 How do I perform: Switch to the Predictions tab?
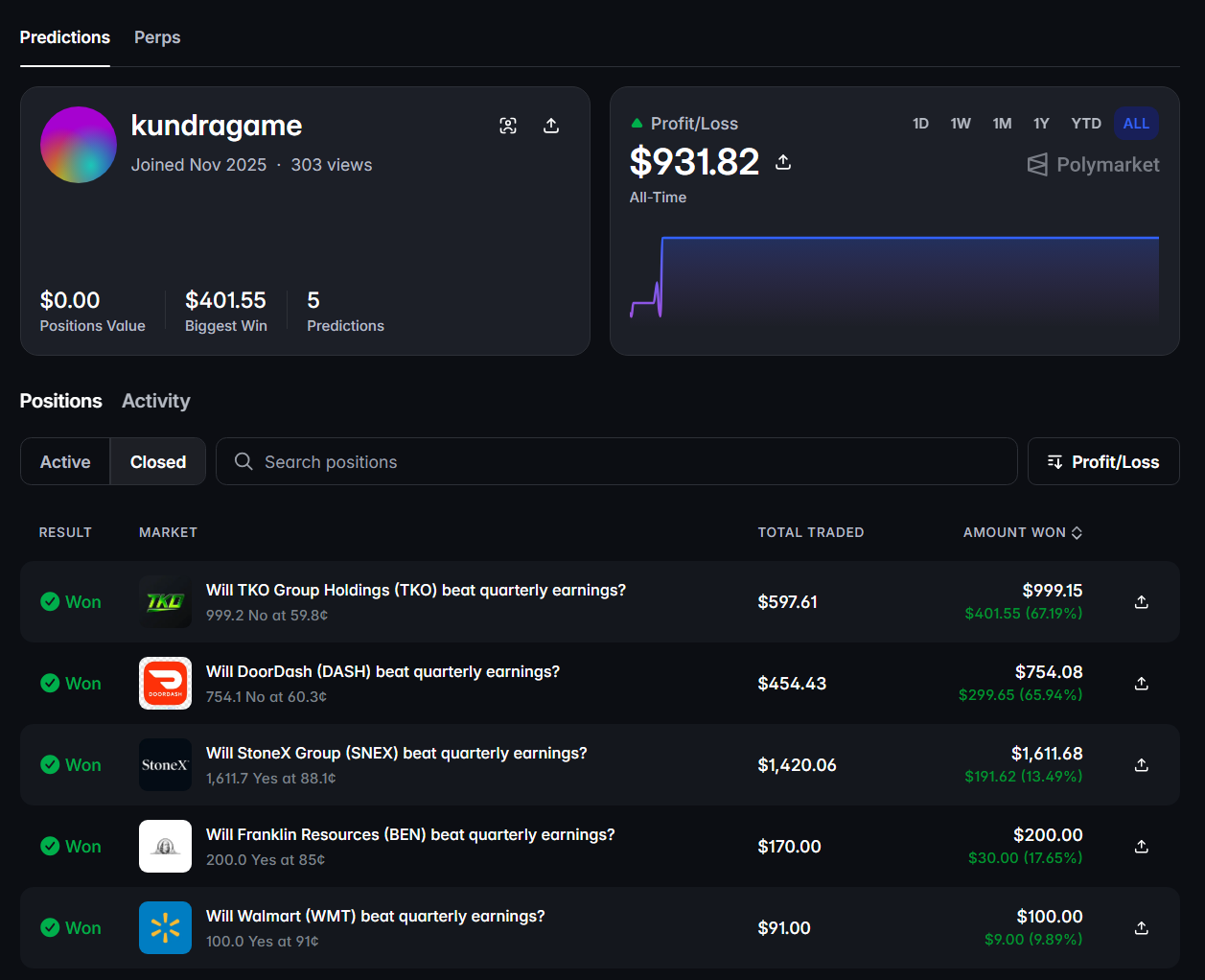pyautogui.click(x=65, y=37)
